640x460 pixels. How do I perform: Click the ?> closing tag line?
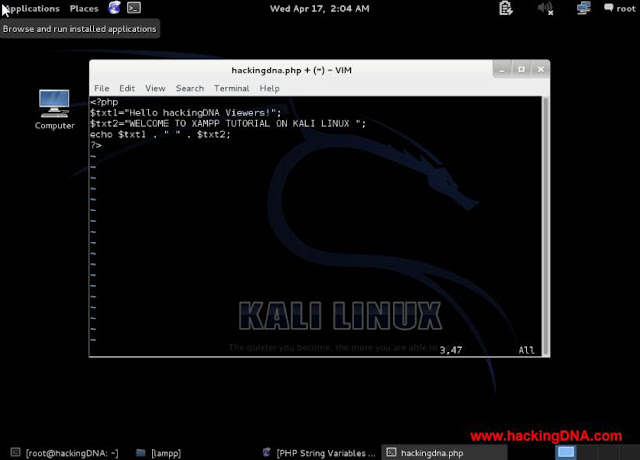click(96, 145)
